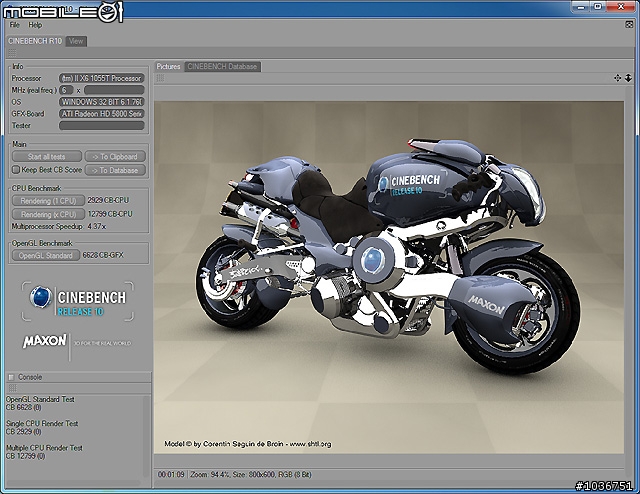Click the OS info field

[102, 102]
